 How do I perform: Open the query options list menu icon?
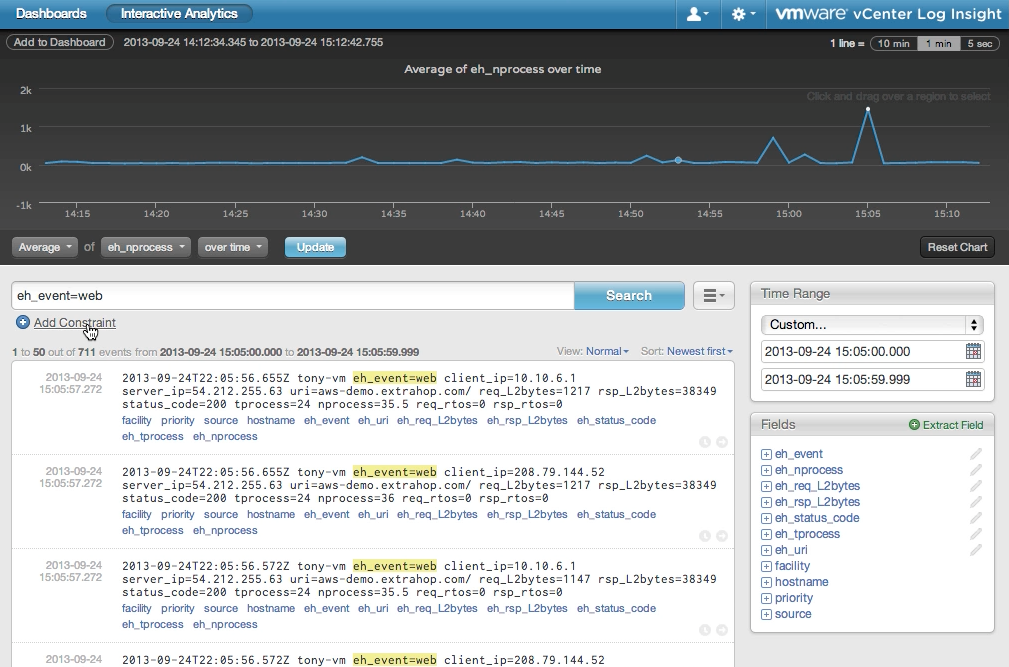(x=714, y=295)
